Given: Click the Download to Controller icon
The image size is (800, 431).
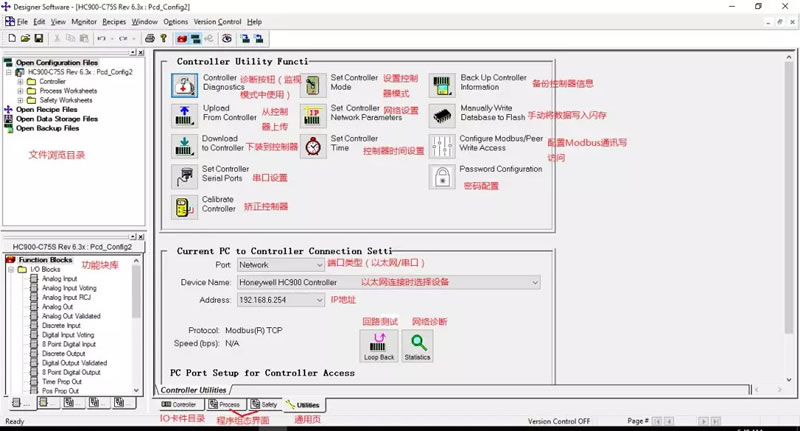Looking at the screenshot, I should 184,146.
